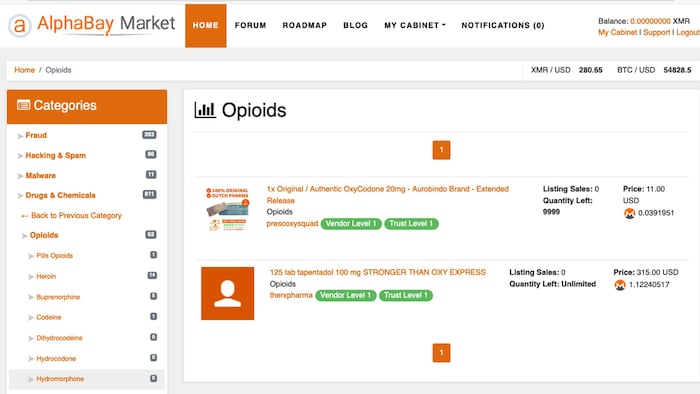Select the Hydromorphone subcategory link

click(x=60, y=379)
